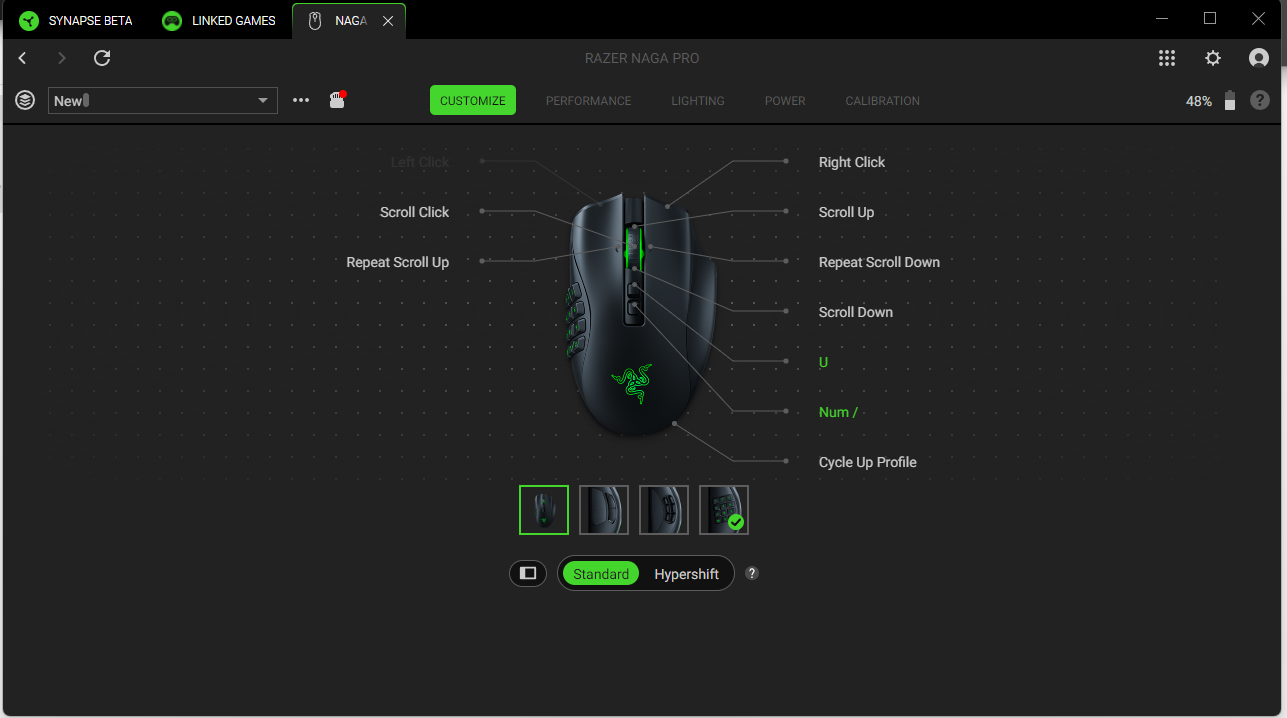Open Synapse settings gear

tap(1213, 58)
